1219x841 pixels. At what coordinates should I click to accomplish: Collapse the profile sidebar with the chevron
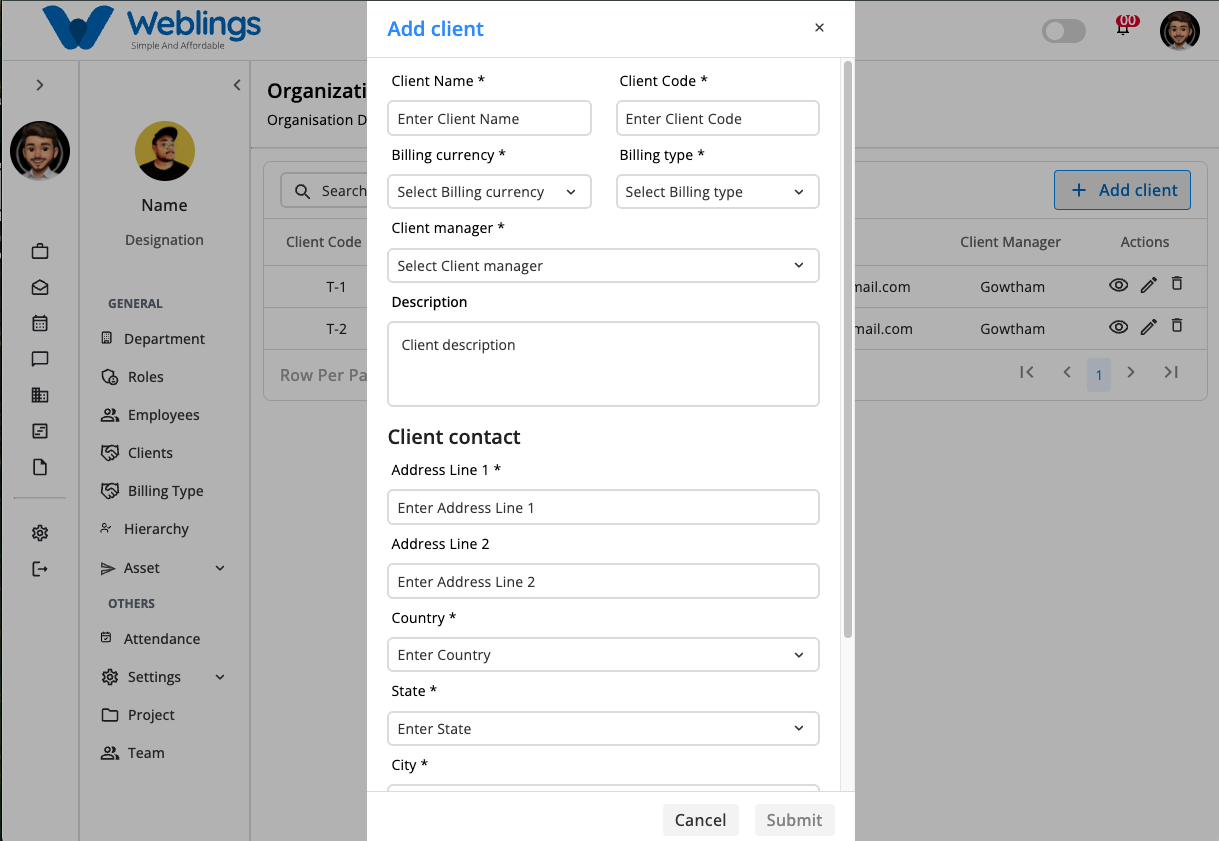click(x=237, y=85)
